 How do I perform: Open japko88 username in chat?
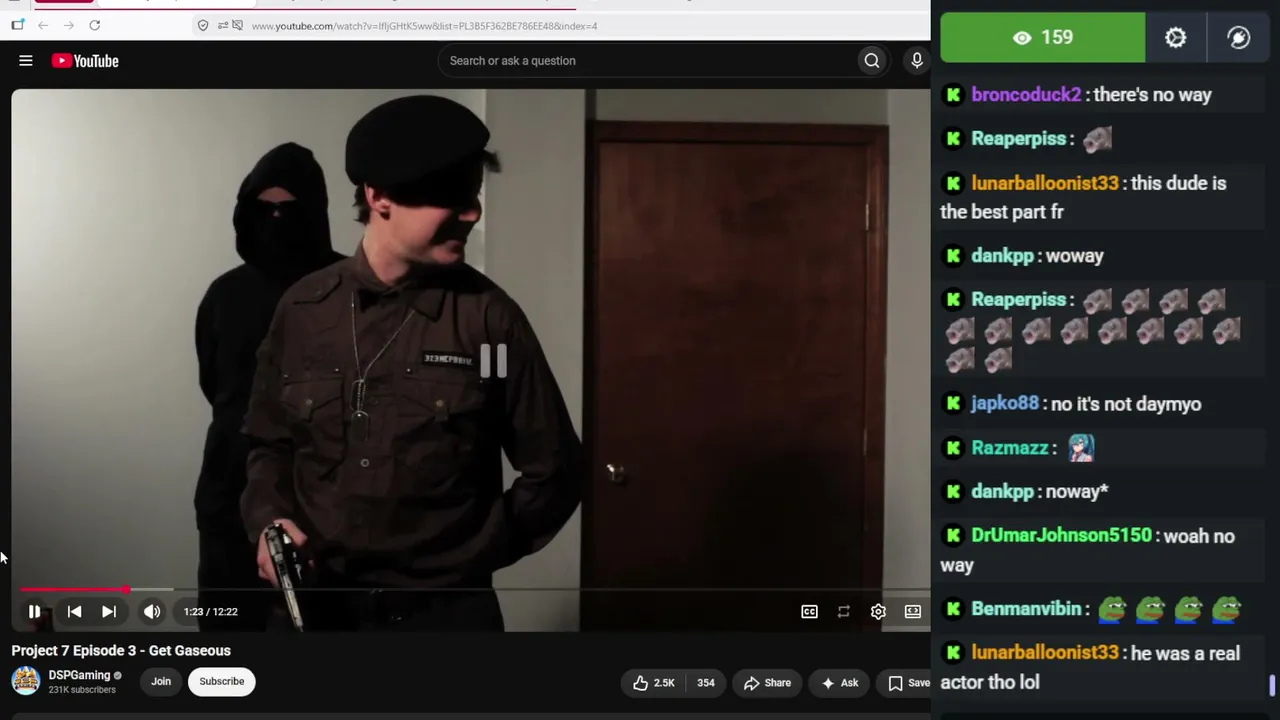coord(1005,404)
